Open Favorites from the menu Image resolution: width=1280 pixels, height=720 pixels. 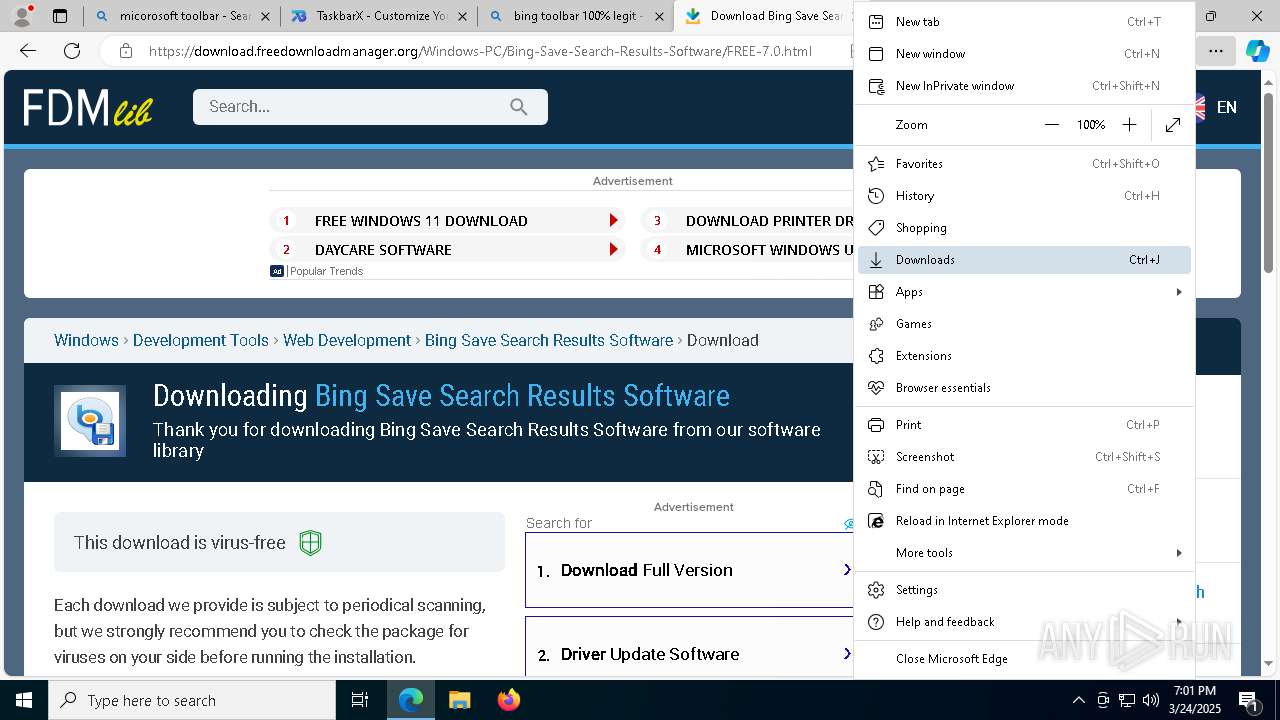1024,164
